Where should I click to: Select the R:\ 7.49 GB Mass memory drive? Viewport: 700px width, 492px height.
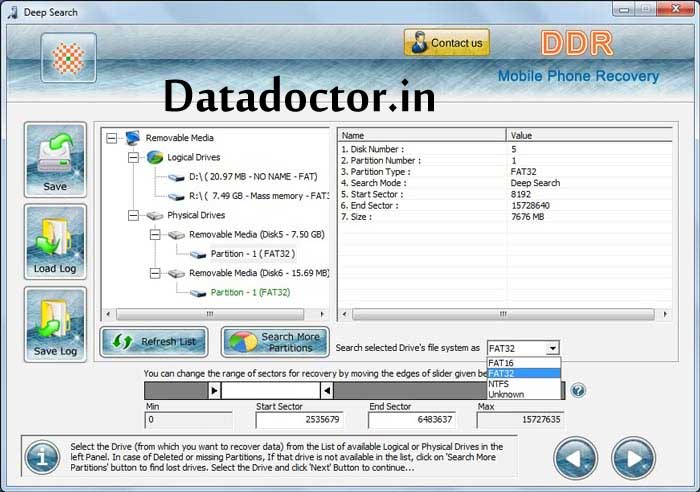click(259, 196)
